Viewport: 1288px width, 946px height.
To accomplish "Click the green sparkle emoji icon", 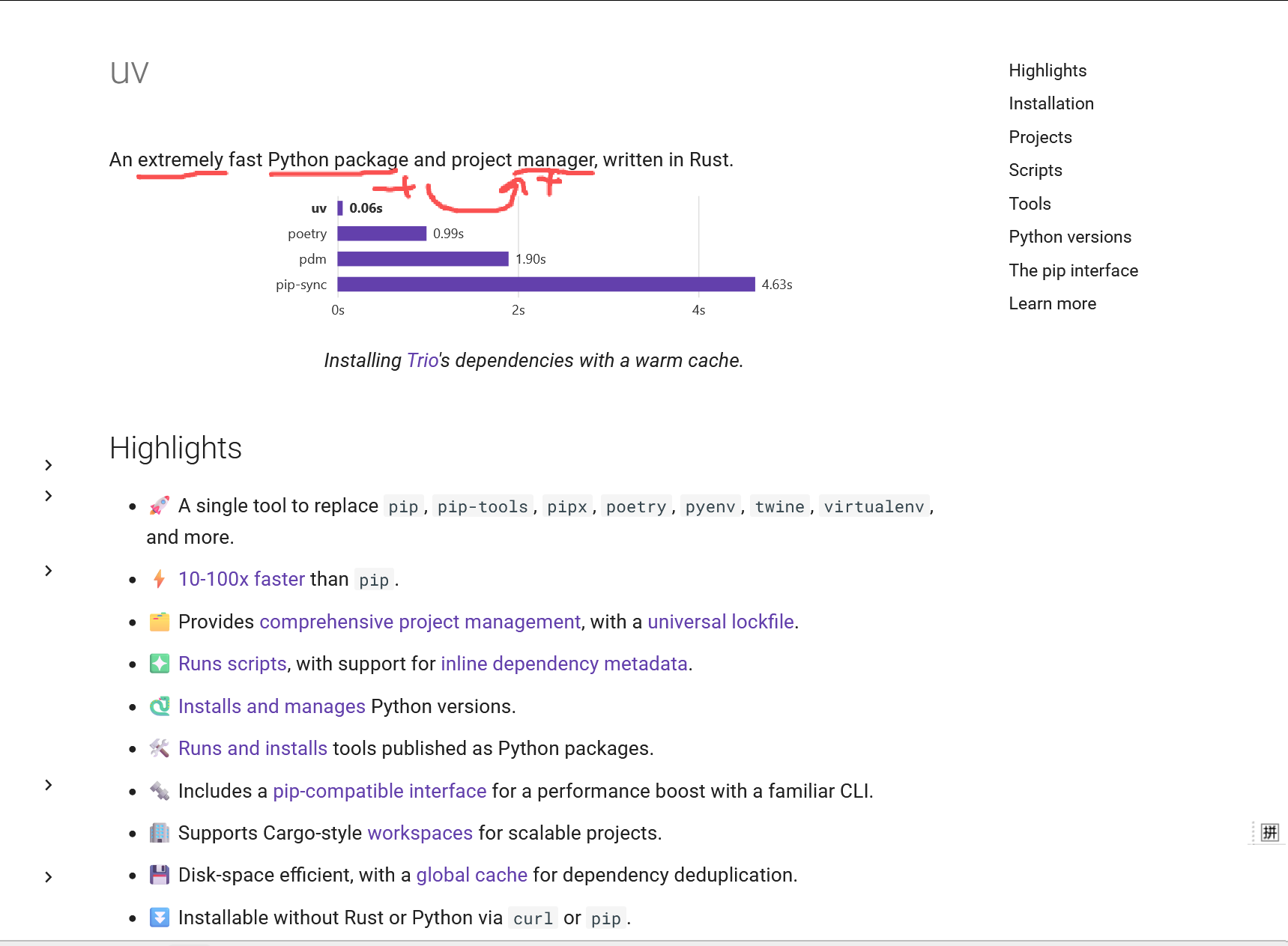I will [159, 664].
